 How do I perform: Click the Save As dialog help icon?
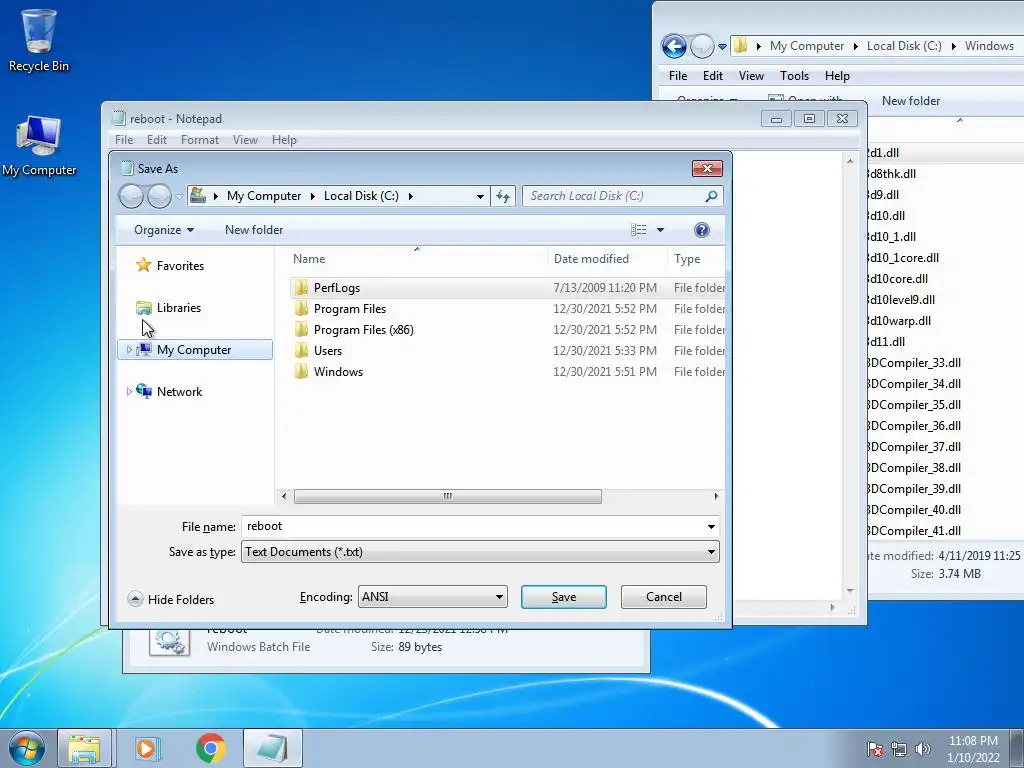(x=701, y=230)
